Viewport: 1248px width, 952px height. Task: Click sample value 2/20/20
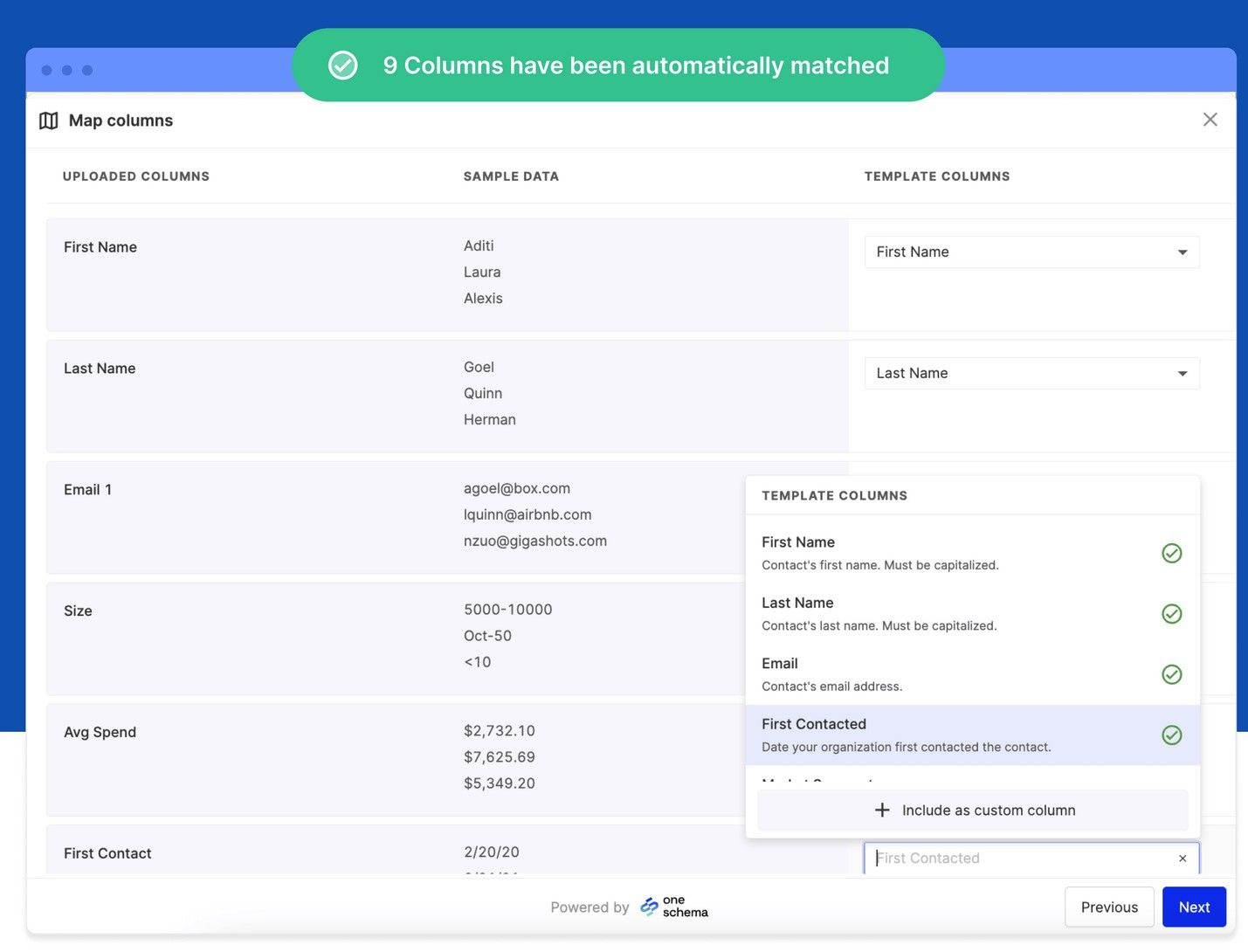coord(492,852)
